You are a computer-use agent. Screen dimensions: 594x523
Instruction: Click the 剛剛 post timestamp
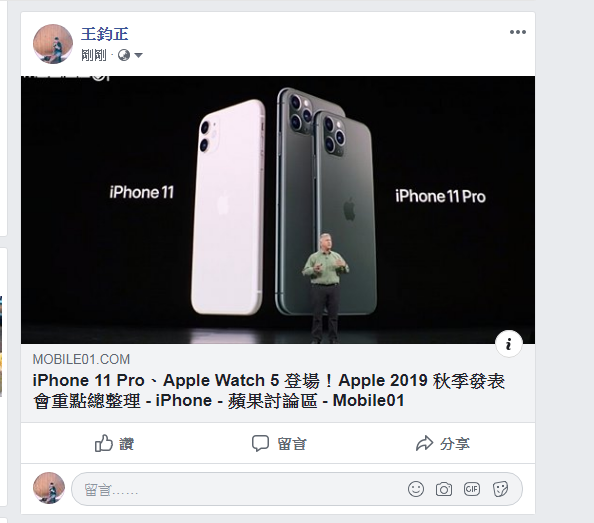(94, 56)
